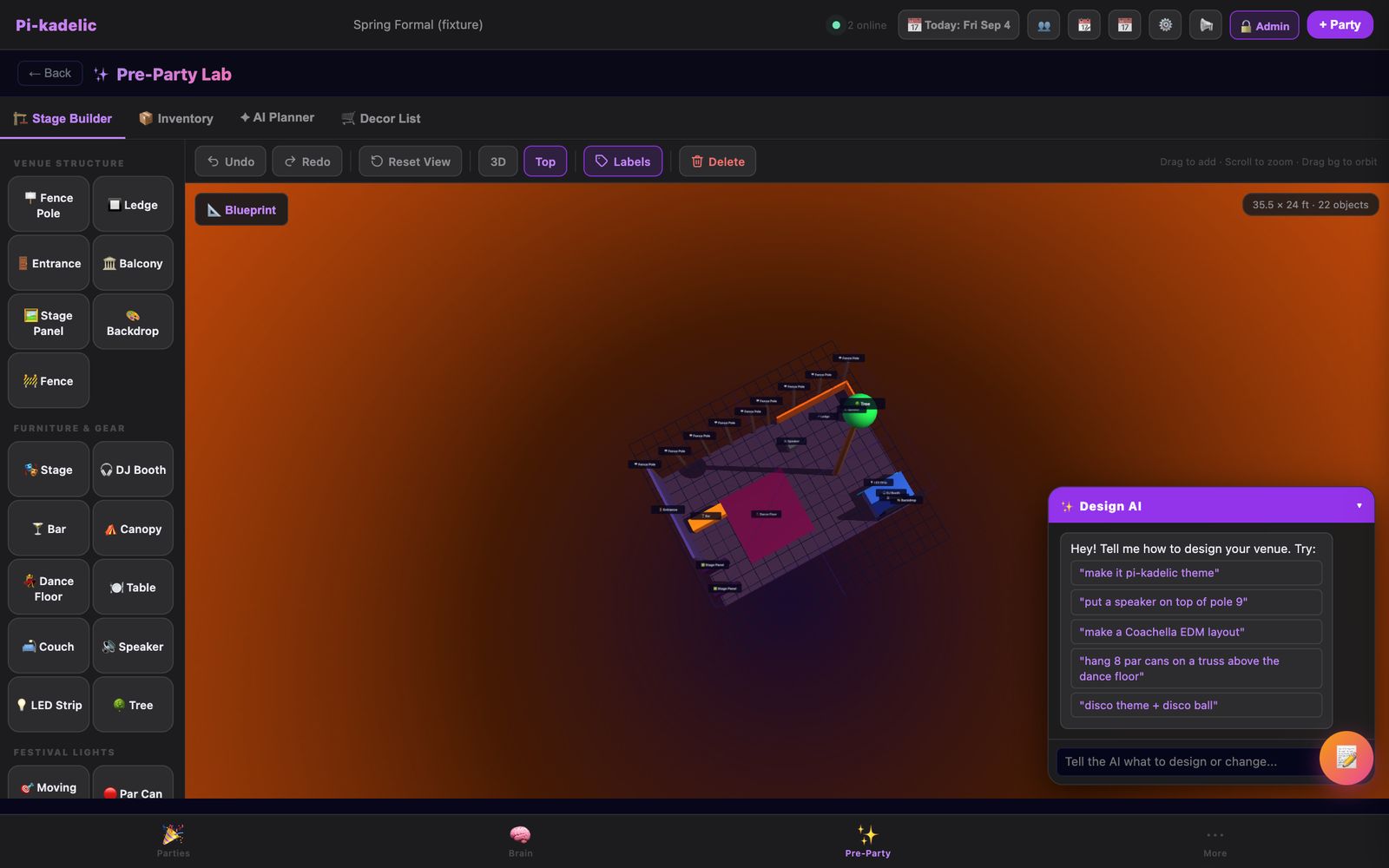Click the megaphone icon in header

coord(1206,25)
